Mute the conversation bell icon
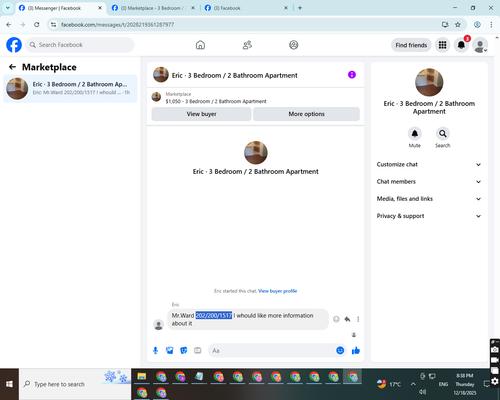 pyautogui.click(x=415, y=134)
